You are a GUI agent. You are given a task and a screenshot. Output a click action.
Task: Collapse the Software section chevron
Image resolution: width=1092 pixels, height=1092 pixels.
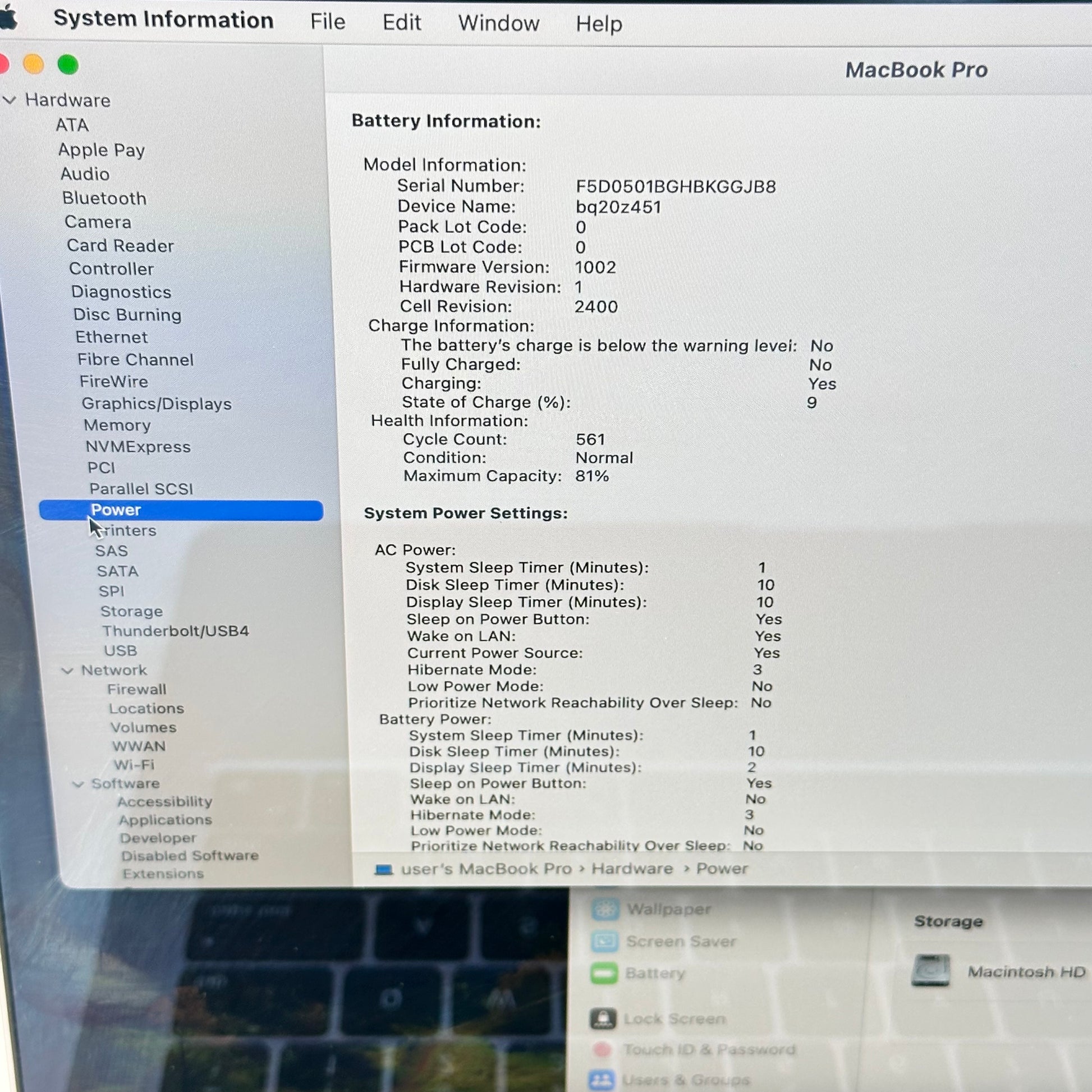click(x=79, y=784)
